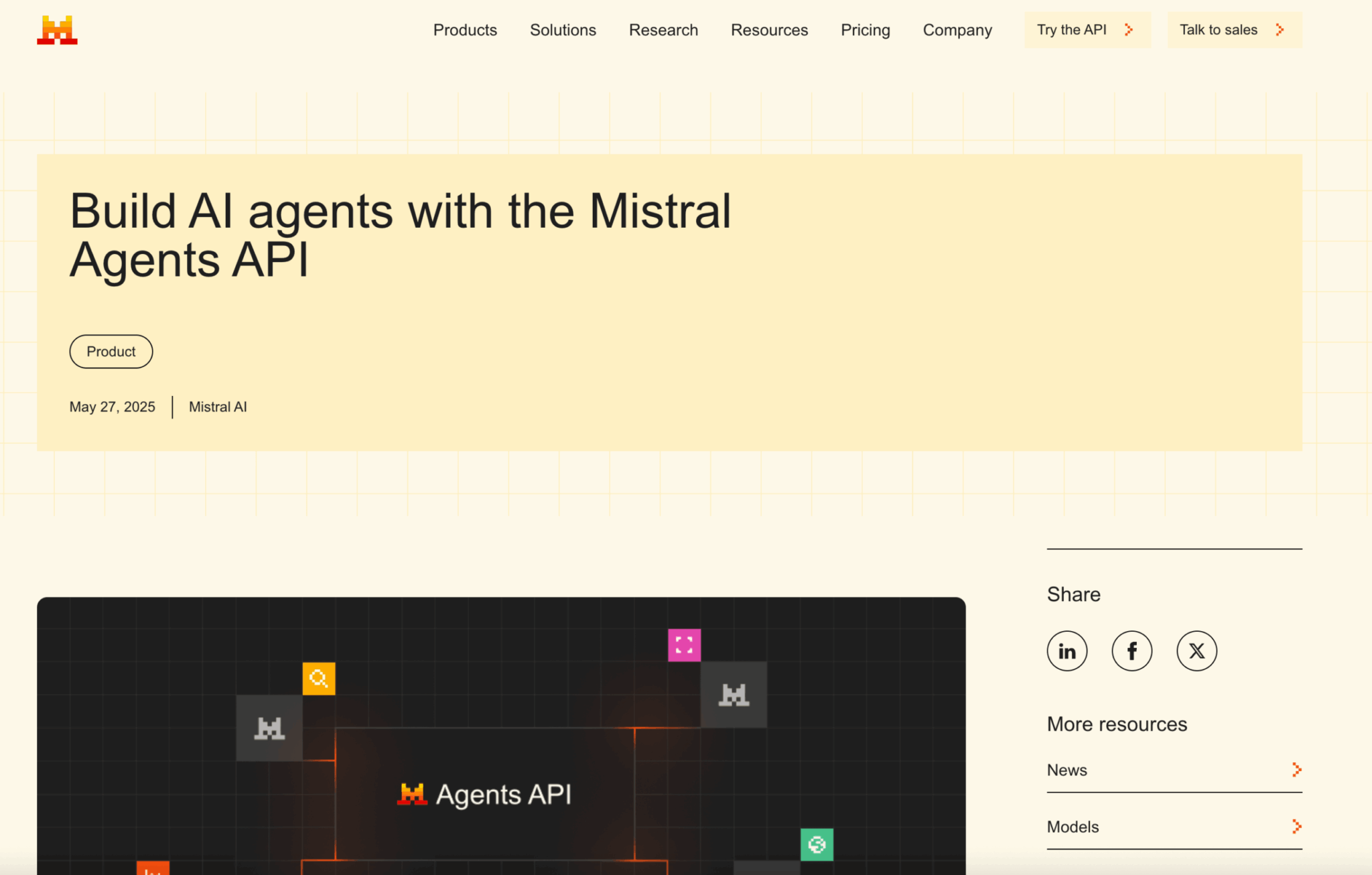The height and width of the screenshot is (875, 1372).
Task: Open the Products dropdown
Action: (465, 30)
